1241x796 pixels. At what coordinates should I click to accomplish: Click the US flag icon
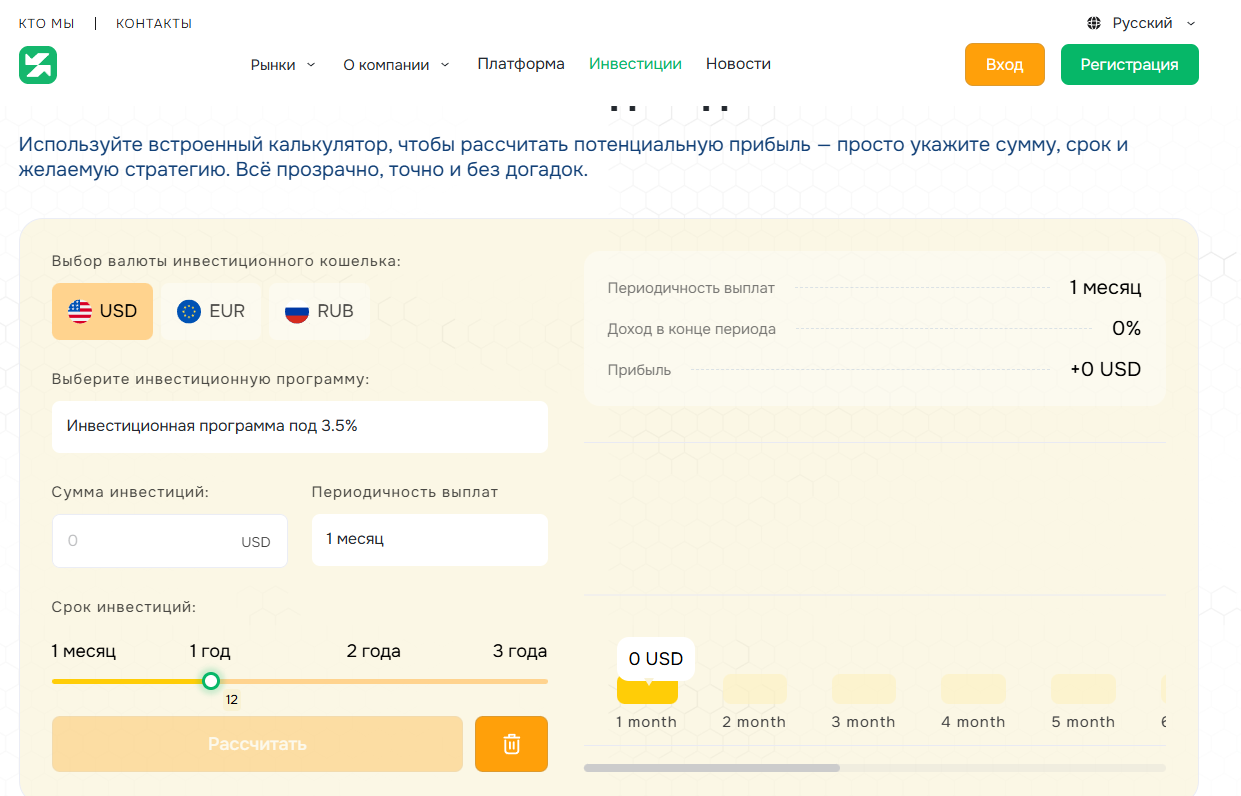pyautogui.click(x=80, y=311)
